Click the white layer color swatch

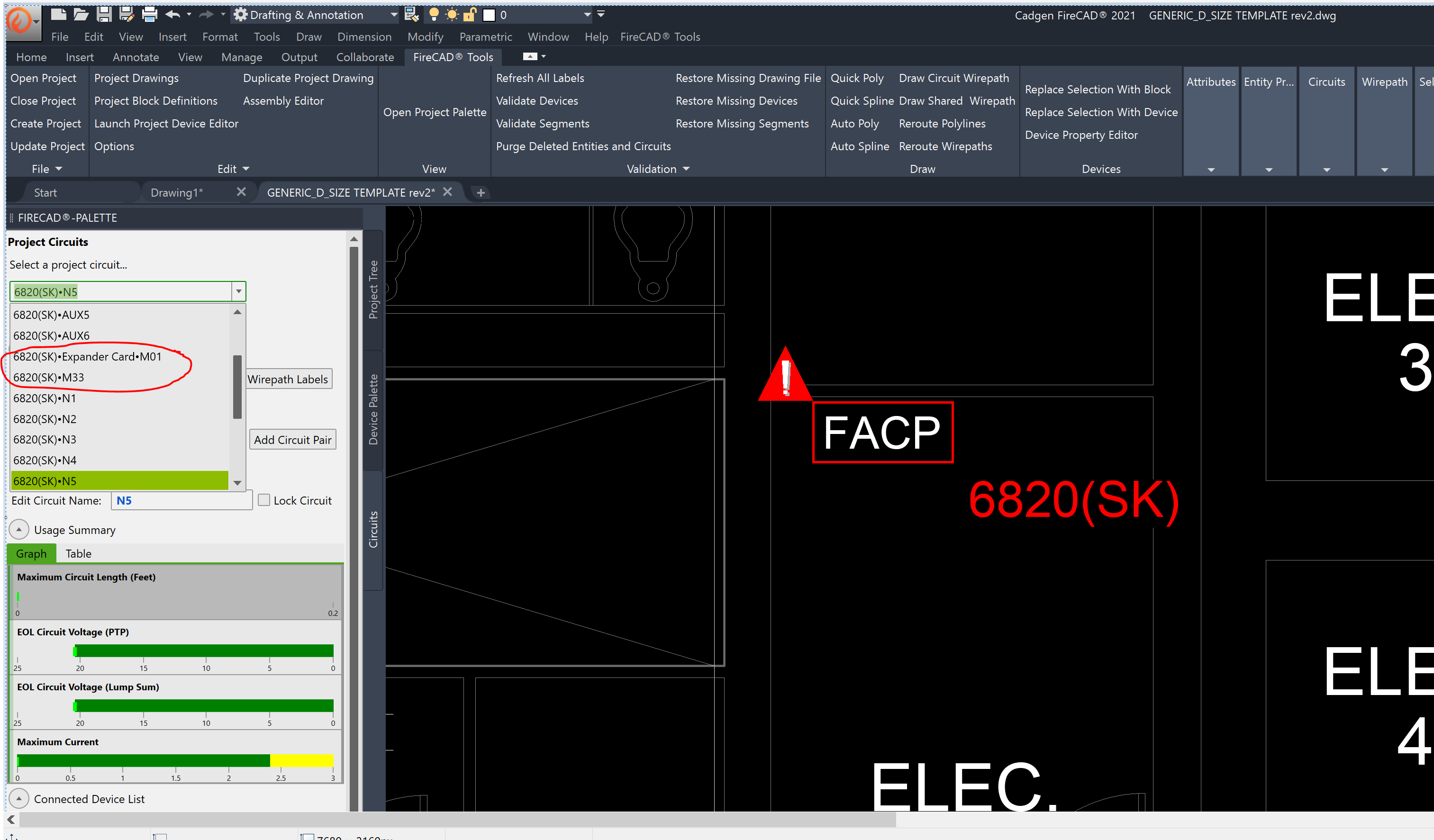click(488, 15)
